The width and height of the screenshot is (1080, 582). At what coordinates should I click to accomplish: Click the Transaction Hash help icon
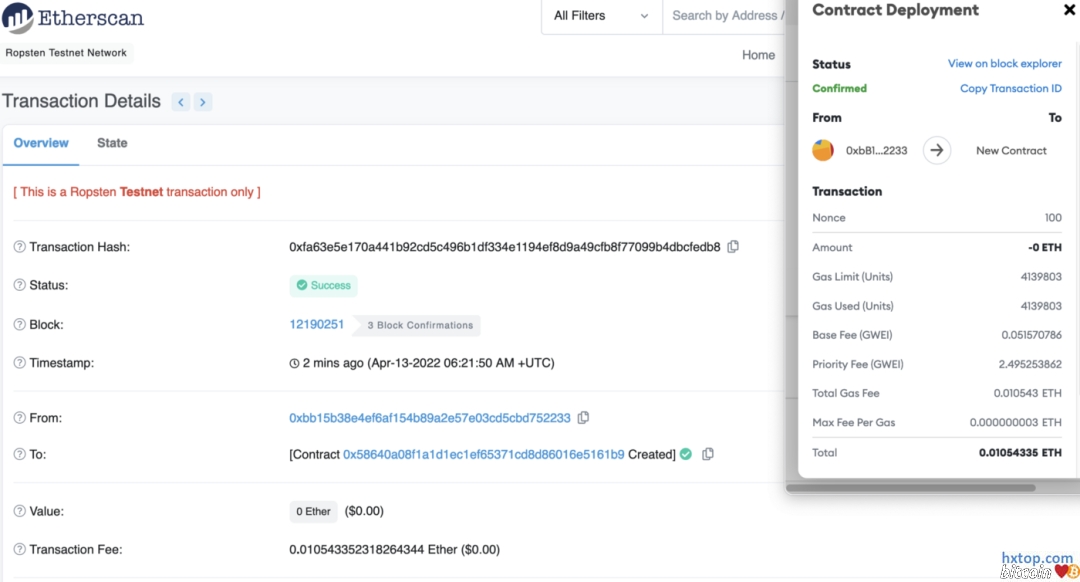point(19,247)
